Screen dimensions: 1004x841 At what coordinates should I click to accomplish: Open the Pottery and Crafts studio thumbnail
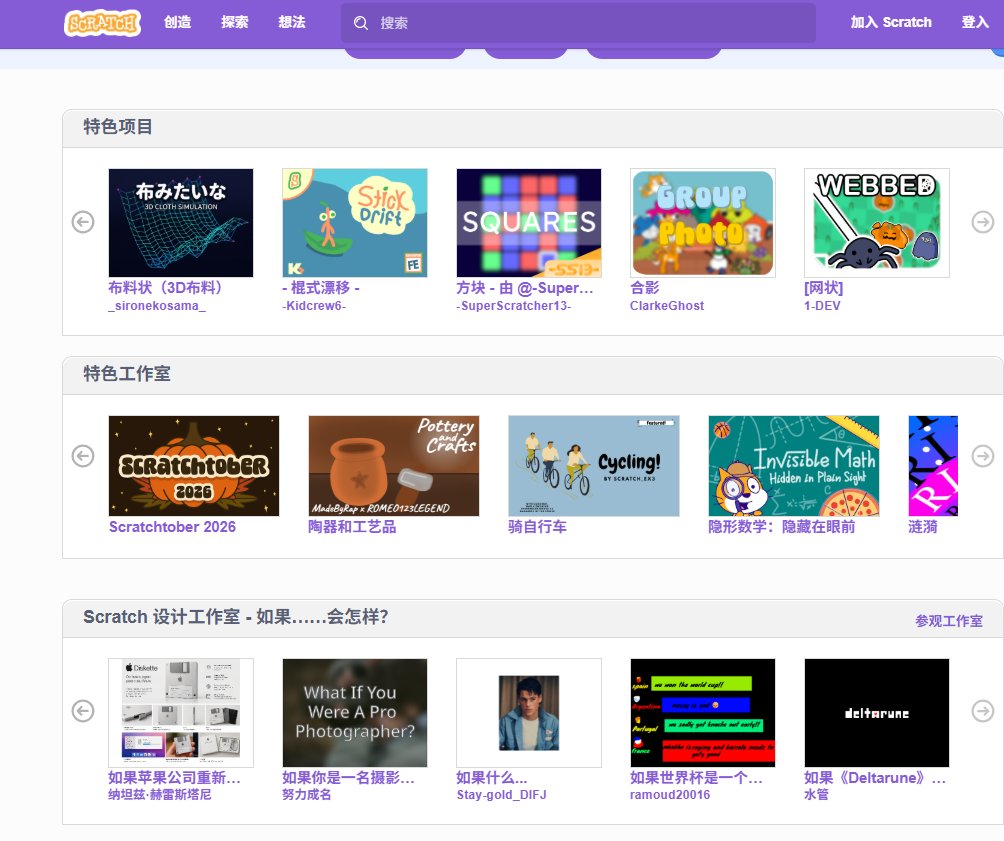[x=394, y=466]
